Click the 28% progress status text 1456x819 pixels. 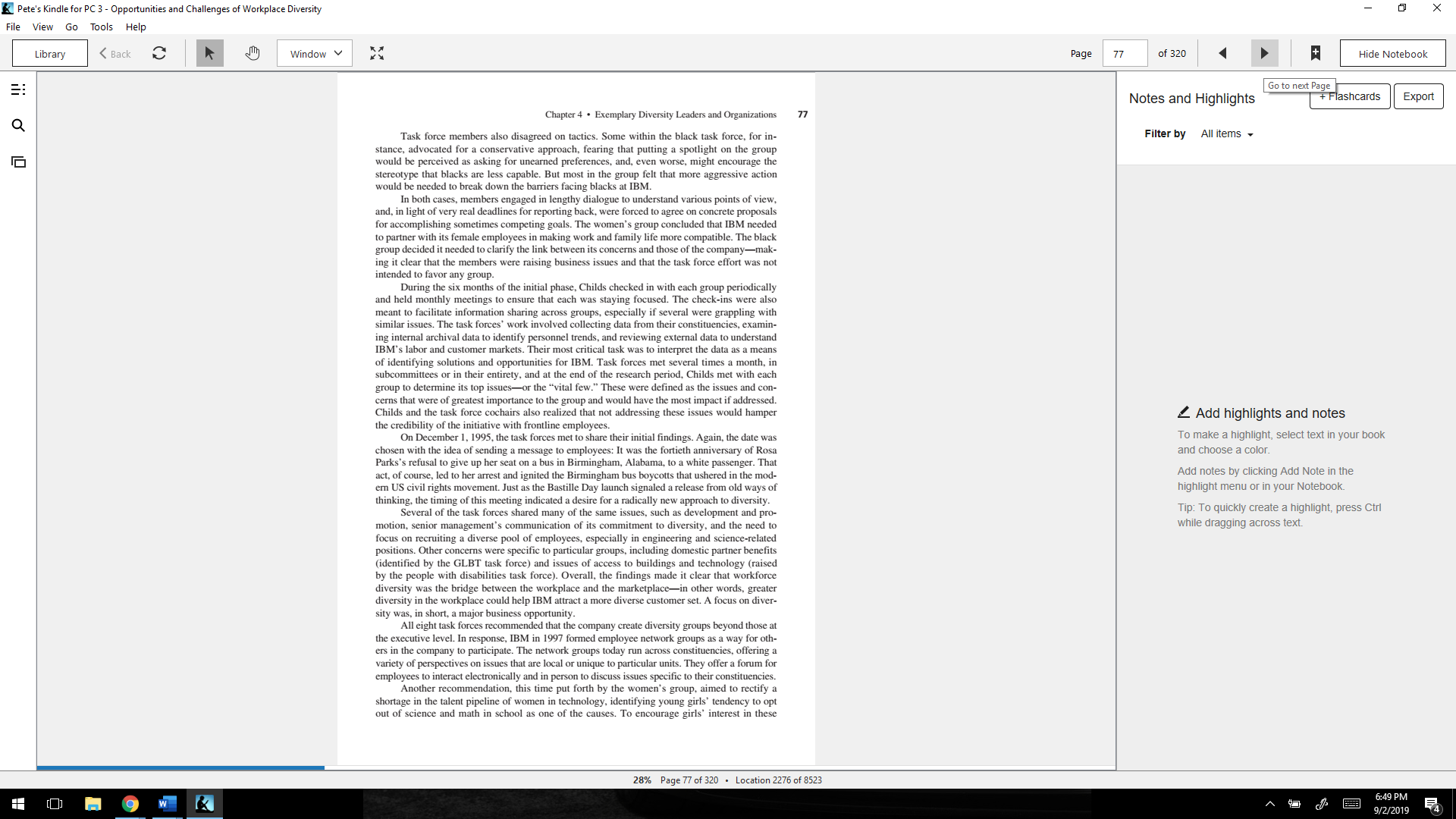coord(642,780)
